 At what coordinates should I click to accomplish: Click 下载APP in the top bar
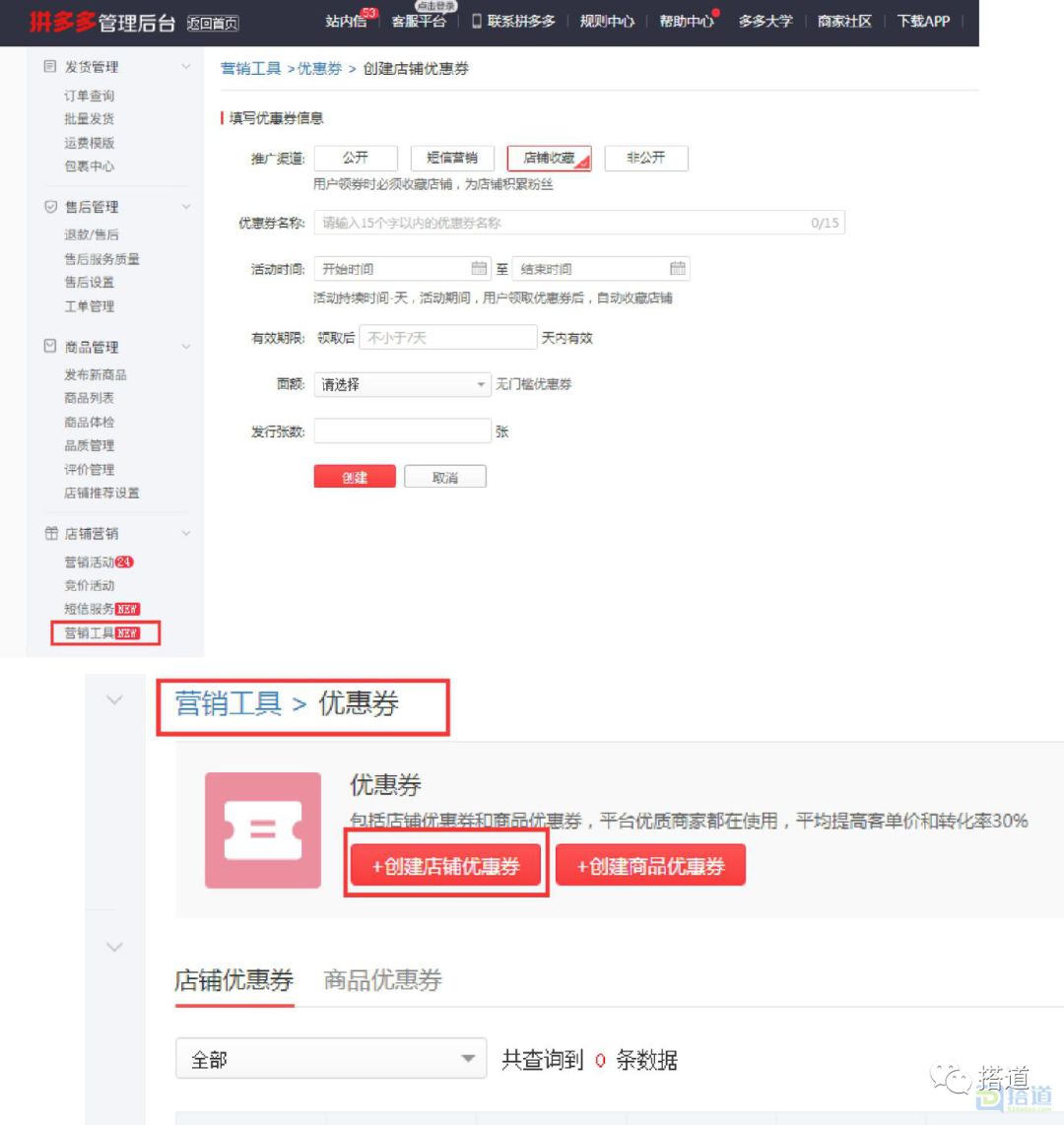(923, 22)
